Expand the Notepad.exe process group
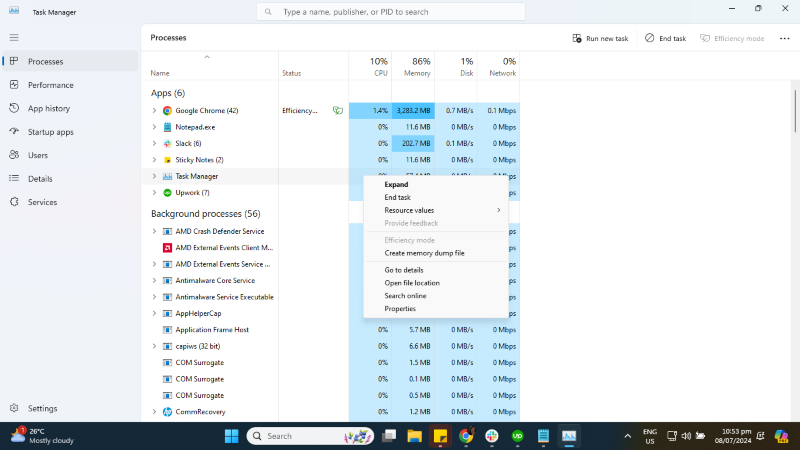This screenshot has height=450, width=800. (x=154, y=127)
